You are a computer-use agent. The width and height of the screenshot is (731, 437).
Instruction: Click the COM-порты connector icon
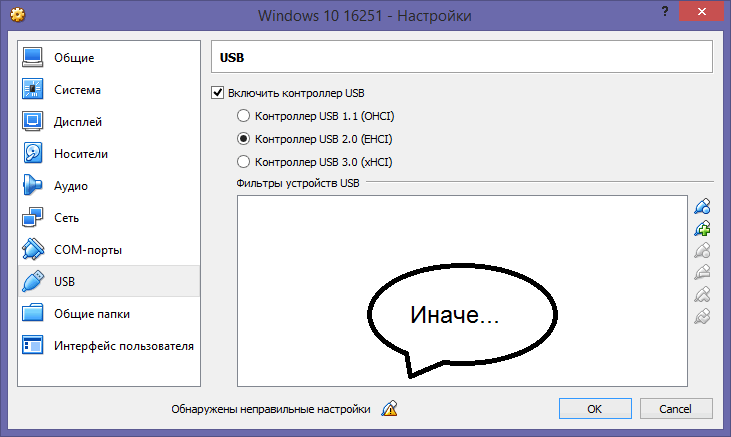(33, 250)
